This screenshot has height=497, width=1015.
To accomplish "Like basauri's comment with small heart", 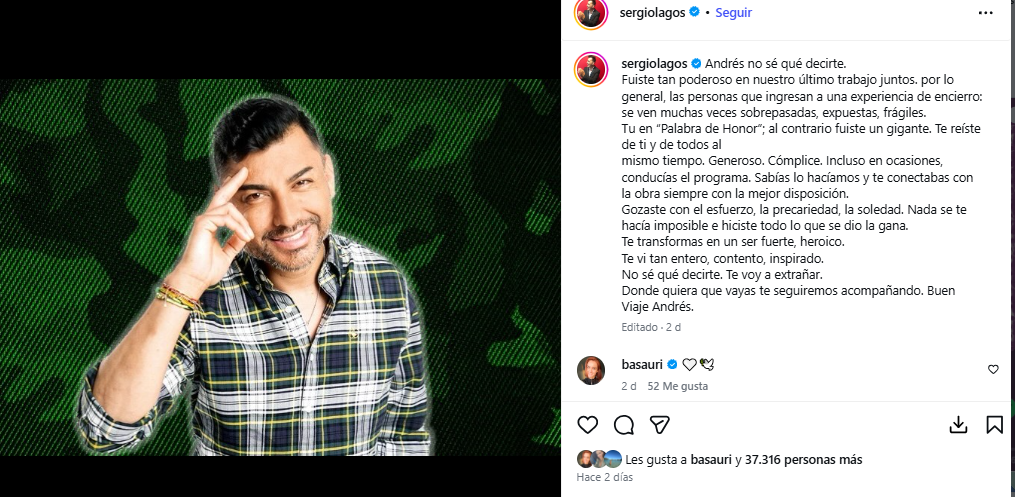I will 993,370.
